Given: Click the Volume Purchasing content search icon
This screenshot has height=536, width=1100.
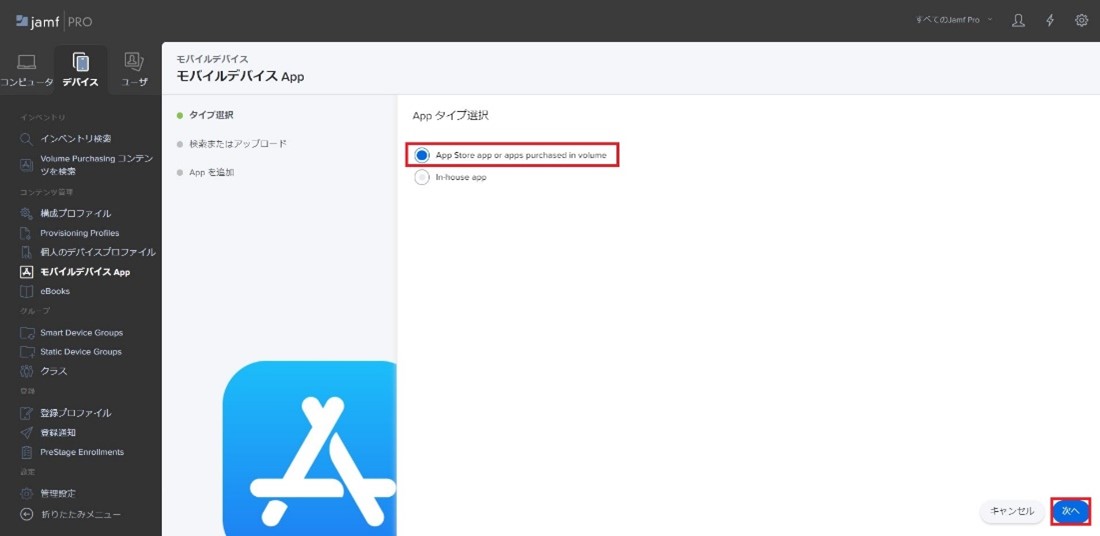Looking at the screenshot, I should 26,165.
